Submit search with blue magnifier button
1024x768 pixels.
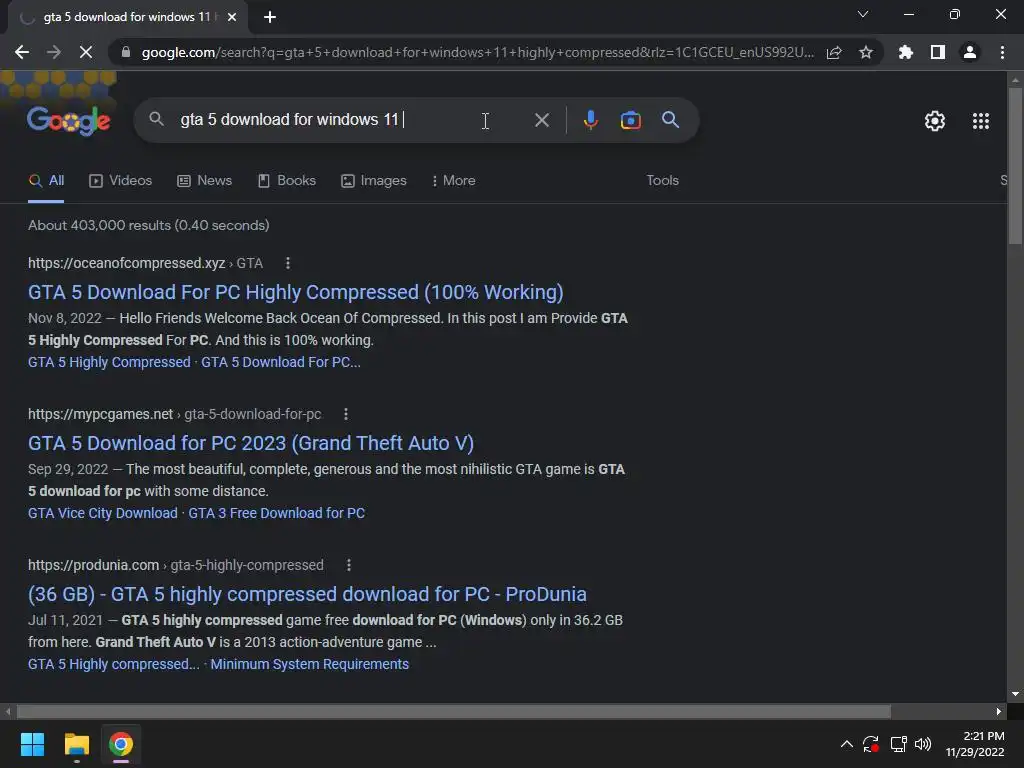click(671, 120)
